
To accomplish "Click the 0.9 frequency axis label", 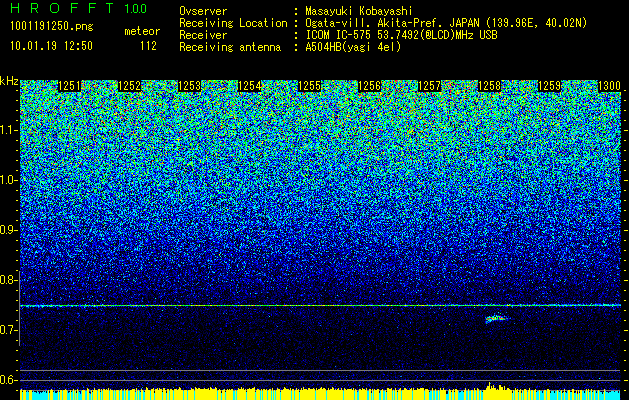I will tap(9, 230).
